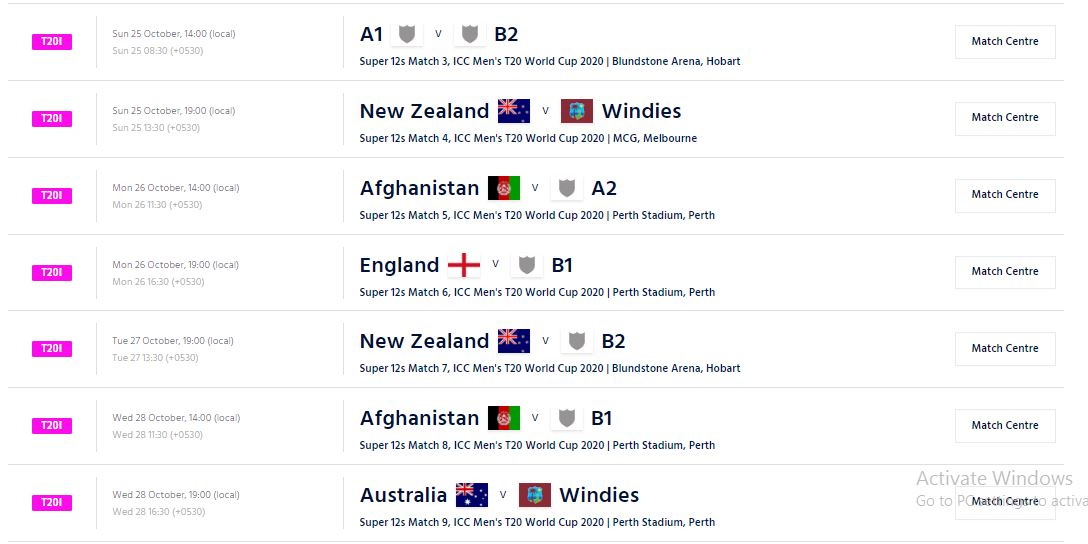Click Afghanistan flag in Match 8 row
This screenshot has height=544, width=1088.
(504, 418)
